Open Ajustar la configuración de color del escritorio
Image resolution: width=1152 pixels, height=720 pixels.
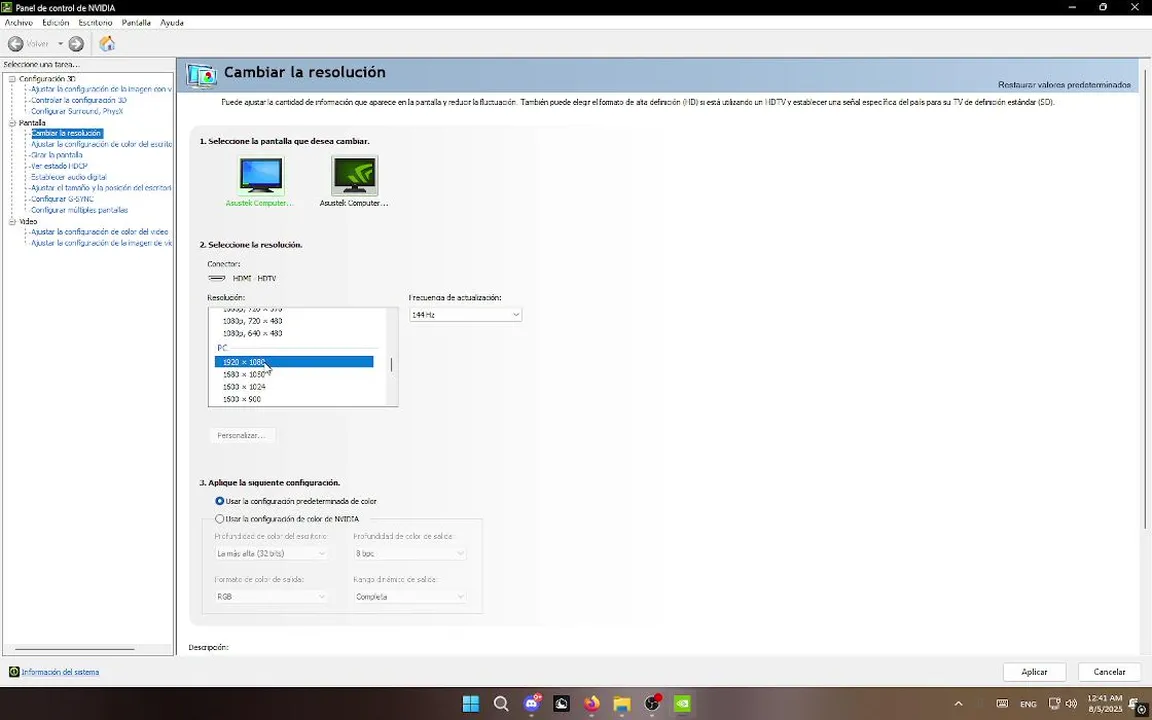(101, 144)
